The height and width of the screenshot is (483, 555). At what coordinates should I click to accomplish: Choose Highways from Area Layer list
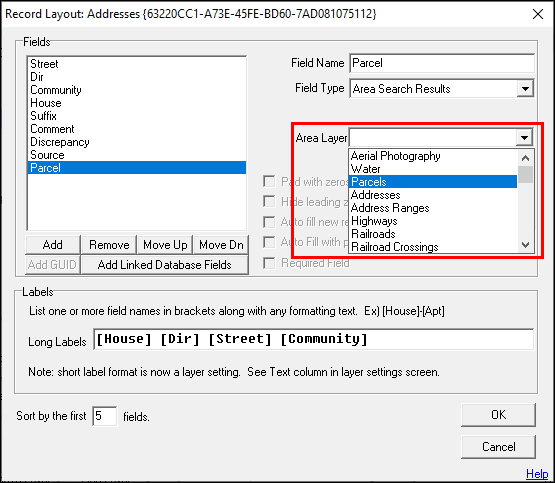pos(433,221)
